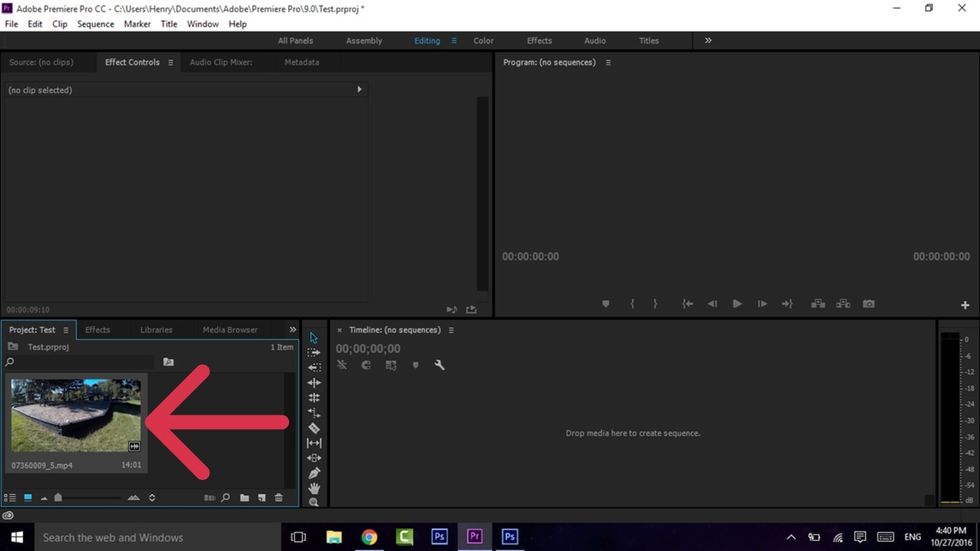
Task: Open the Timeline panel menu
Action: click(451, 330)
